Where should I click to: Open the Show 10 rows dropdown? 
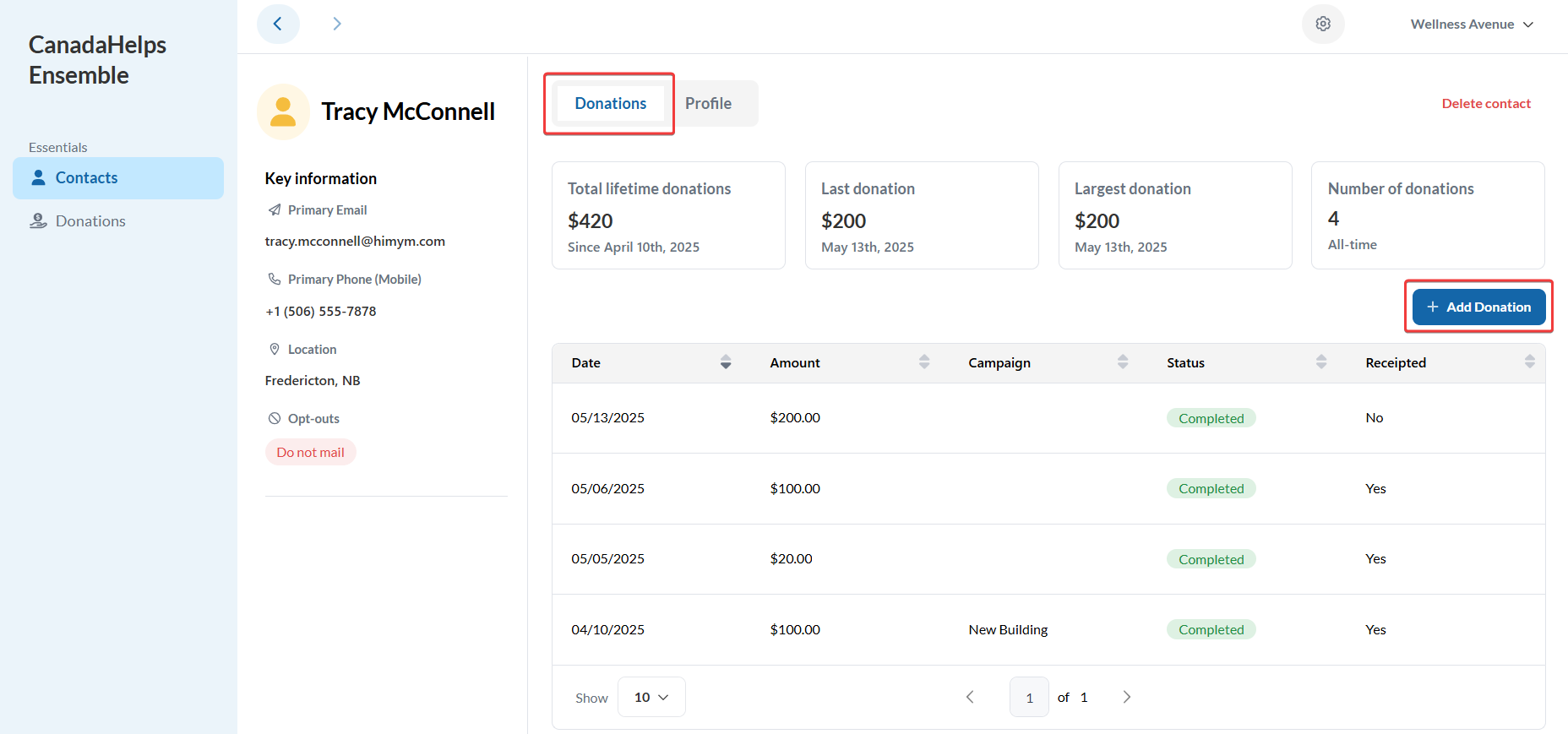pos(651,697)
